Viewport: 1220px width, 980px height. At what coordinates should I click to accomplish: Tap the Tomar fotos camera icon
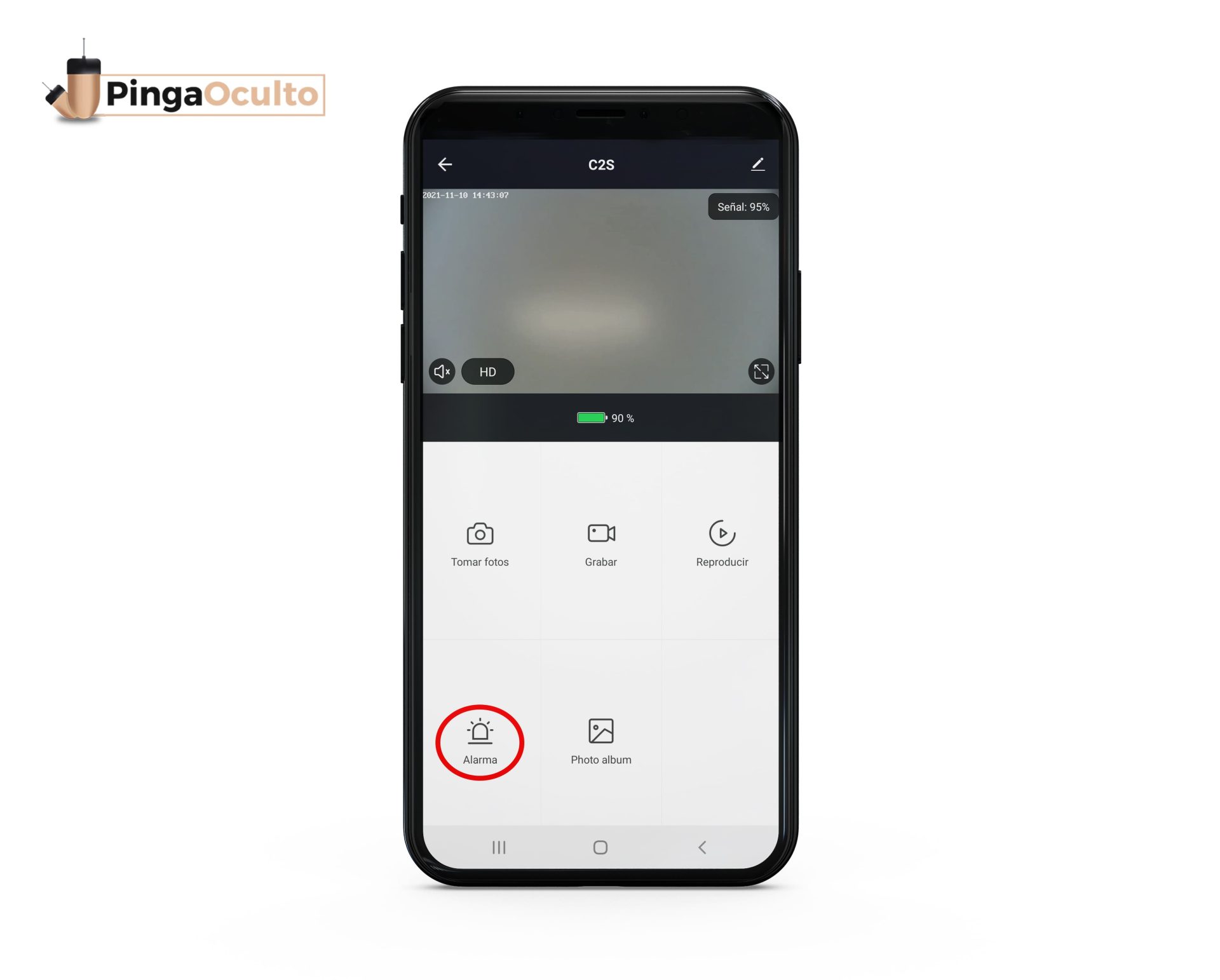(x=481, y=533)
